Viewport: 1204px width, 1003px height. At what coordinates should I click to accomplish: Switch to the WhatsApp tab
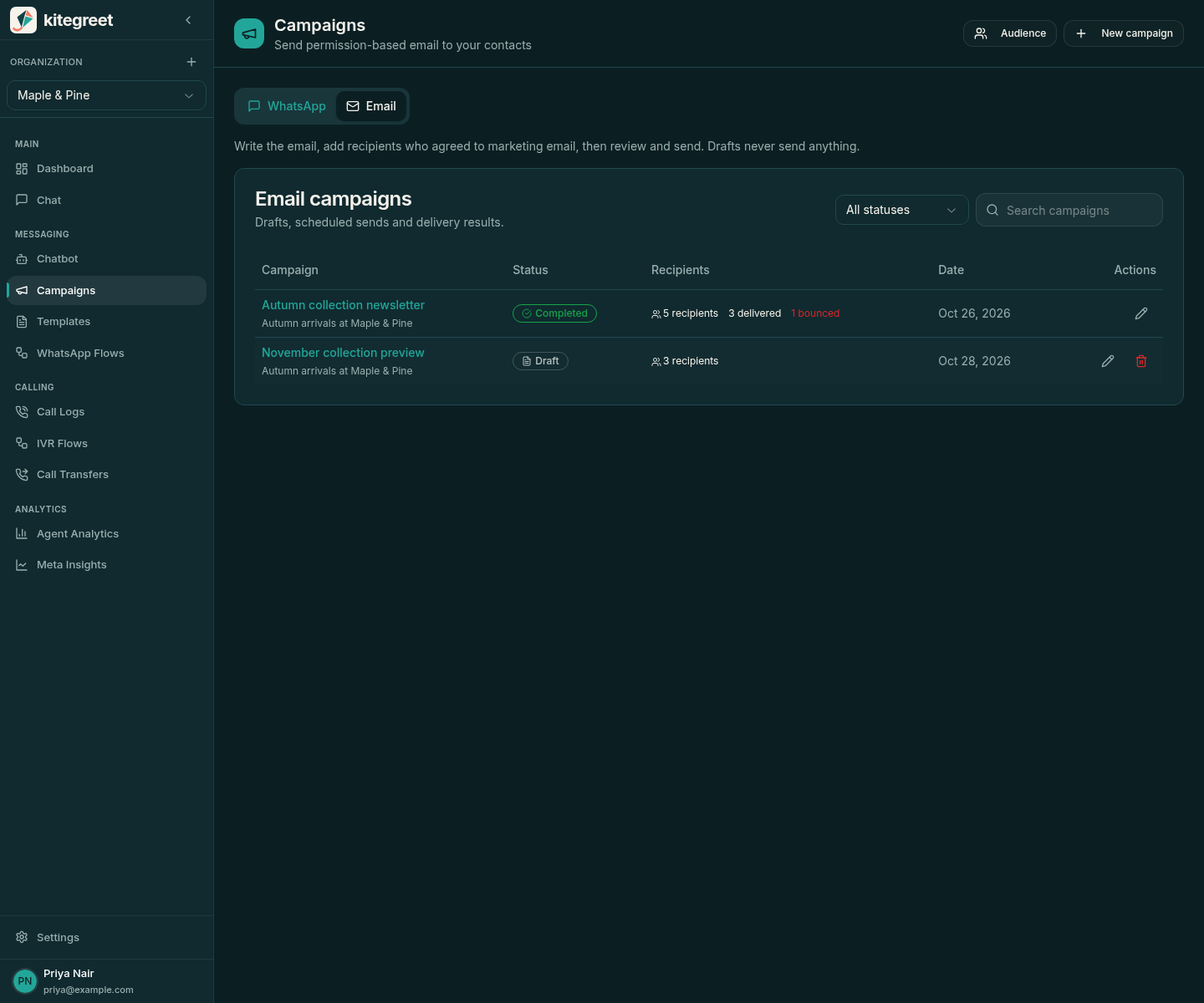pyautogui.click(x=287, y=106)
